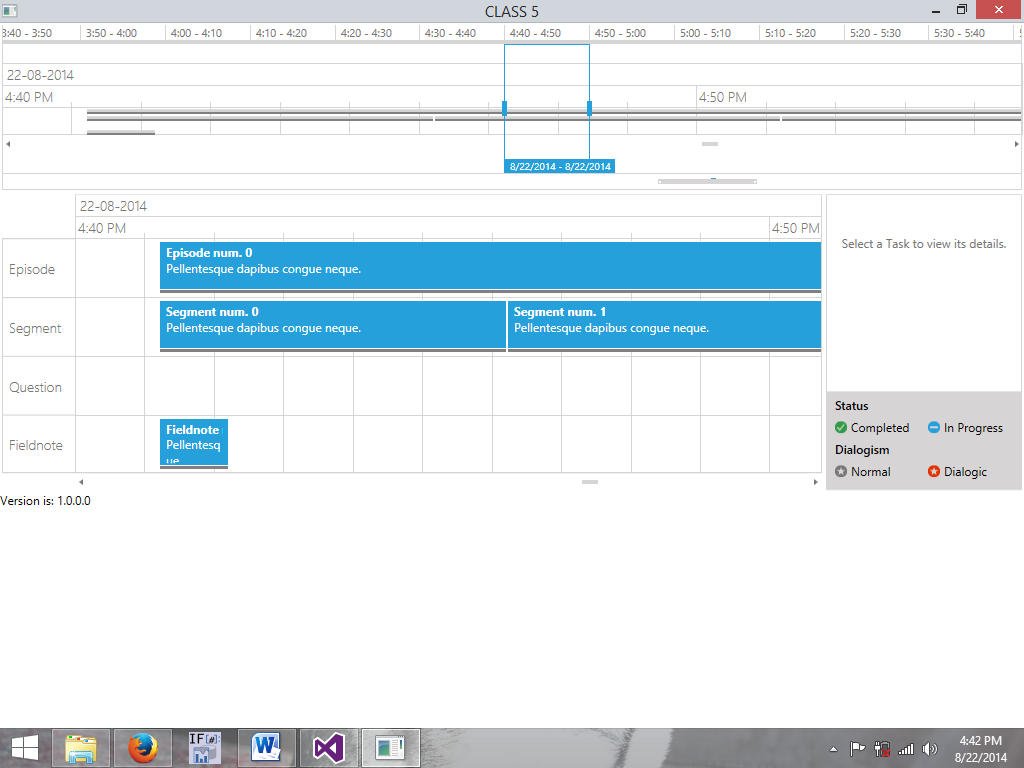Click right handle of overview selection range
Image resolution: width=1024 pixels, height=768 pixels.
coord(590,108)
